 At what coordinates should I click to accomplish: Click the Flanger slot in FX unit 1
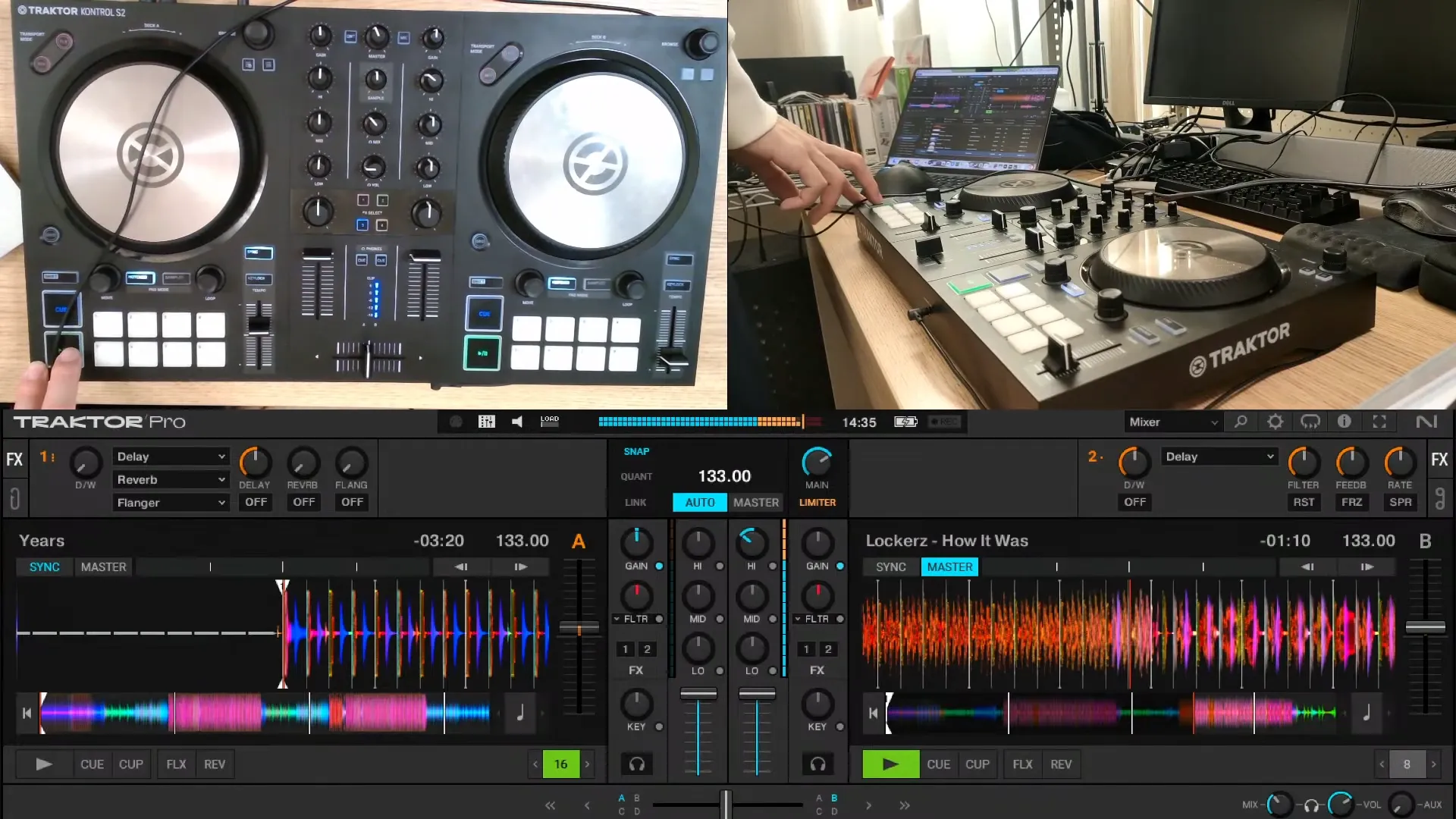pos(171,502)
